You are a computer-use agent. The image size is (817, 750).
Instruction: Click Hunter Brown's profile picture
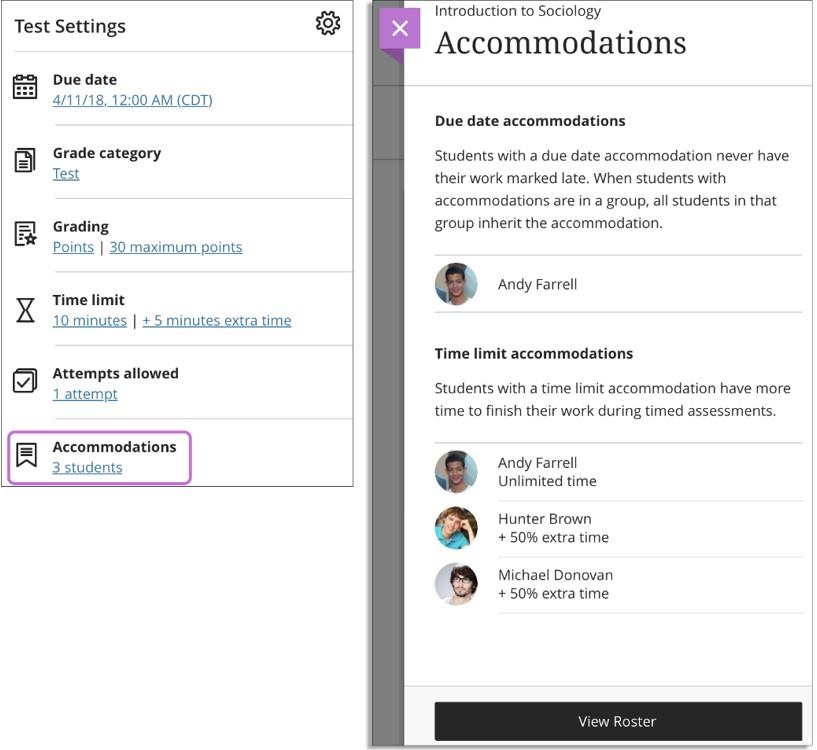(456, 528)
